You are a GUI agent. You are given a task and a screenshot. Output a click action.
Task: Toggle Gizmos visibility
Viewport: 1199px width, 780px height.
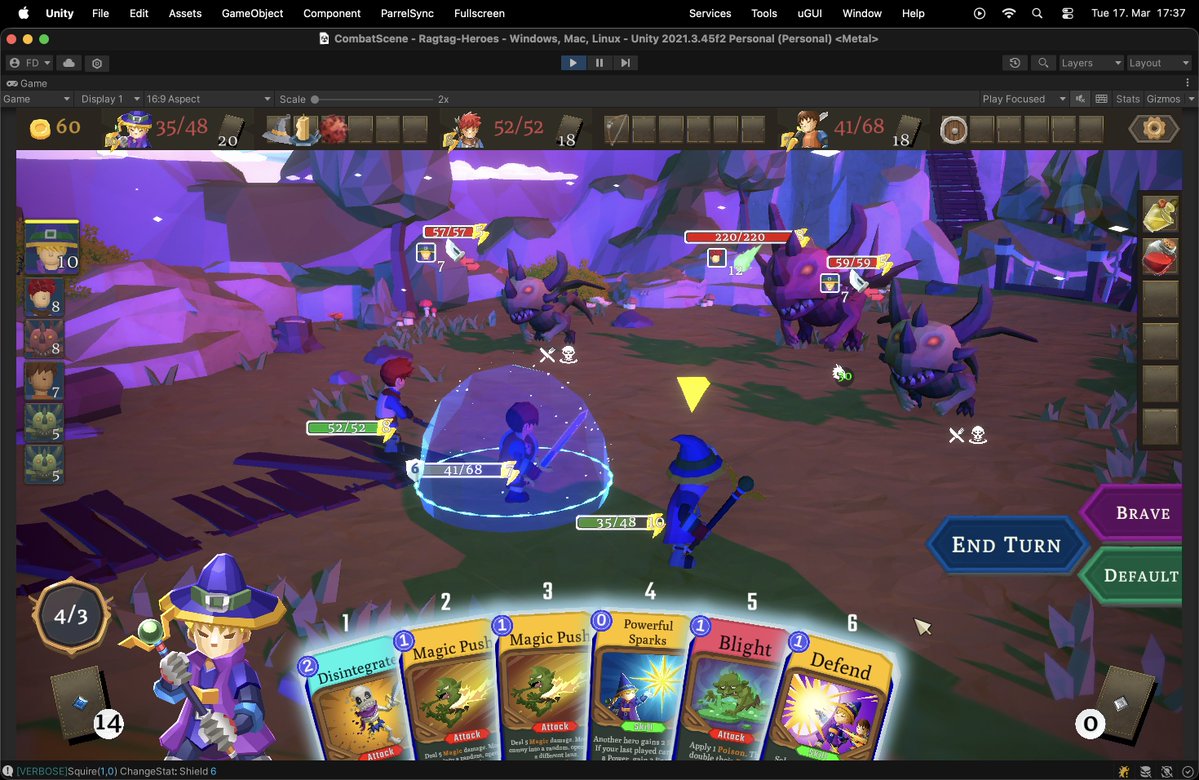[1163, 99]
